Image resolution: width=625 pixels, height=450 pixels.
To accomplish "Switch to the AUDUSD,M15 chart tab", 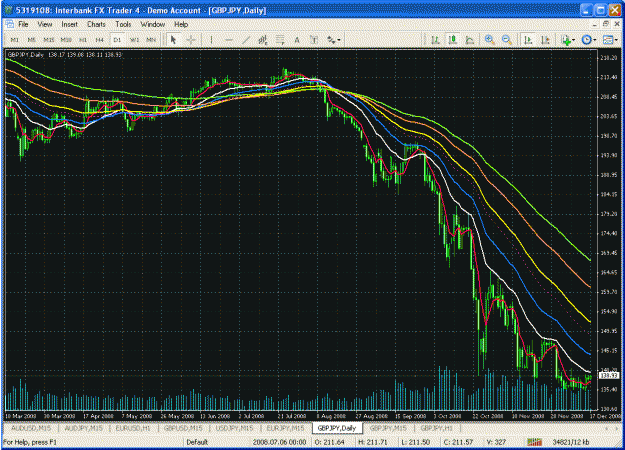I will (31, 428).
